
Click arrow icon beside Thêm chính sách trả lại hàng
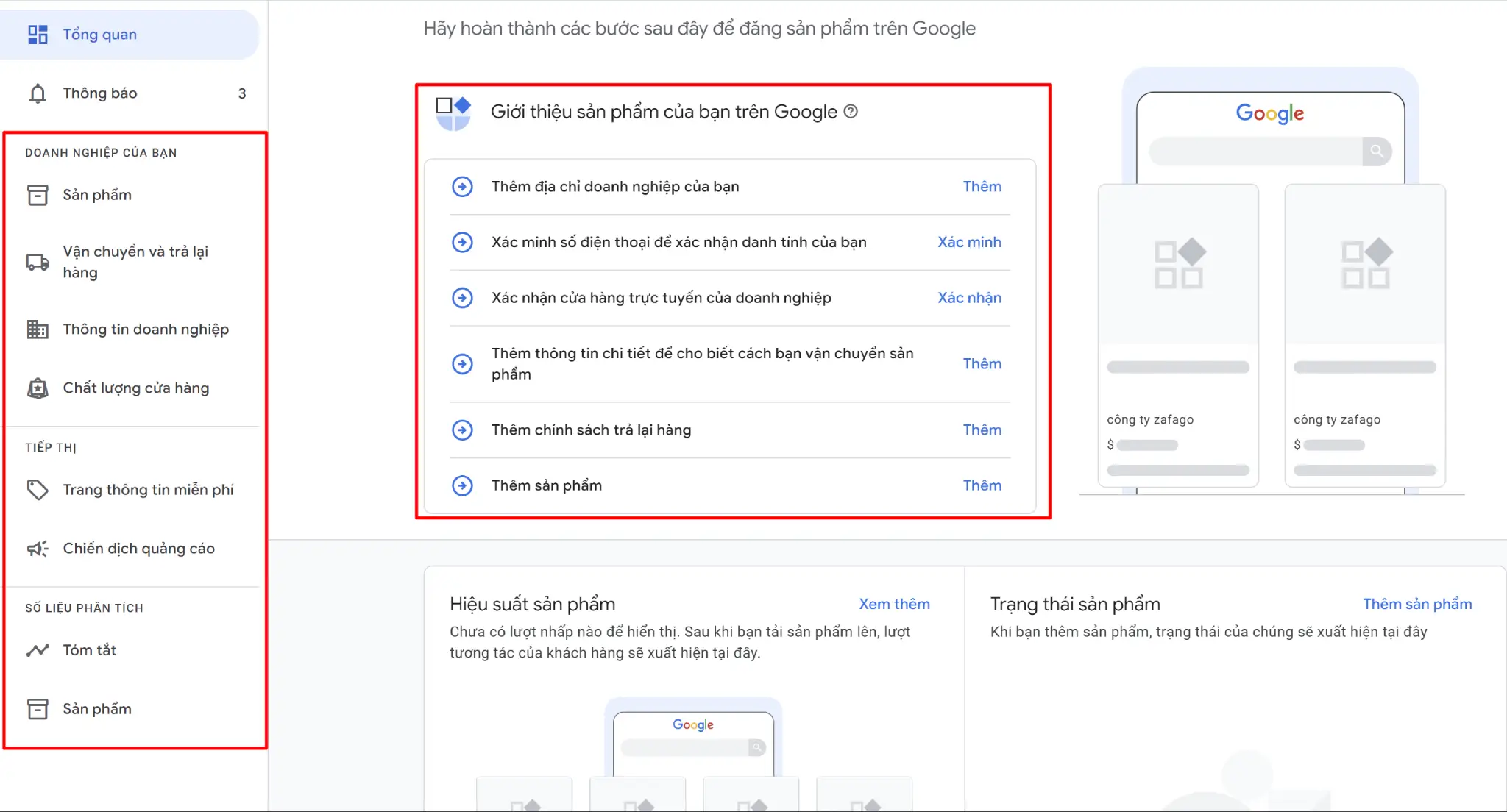click(x=462, y=430)
